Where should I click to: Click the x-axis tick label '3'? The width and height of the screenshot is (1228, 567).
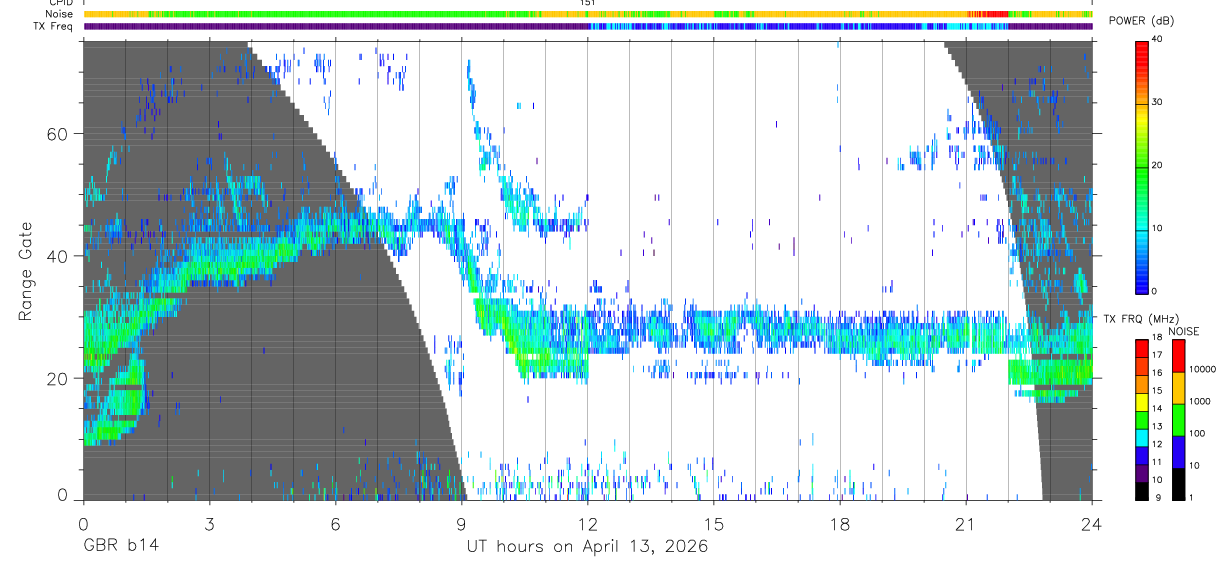209,524
